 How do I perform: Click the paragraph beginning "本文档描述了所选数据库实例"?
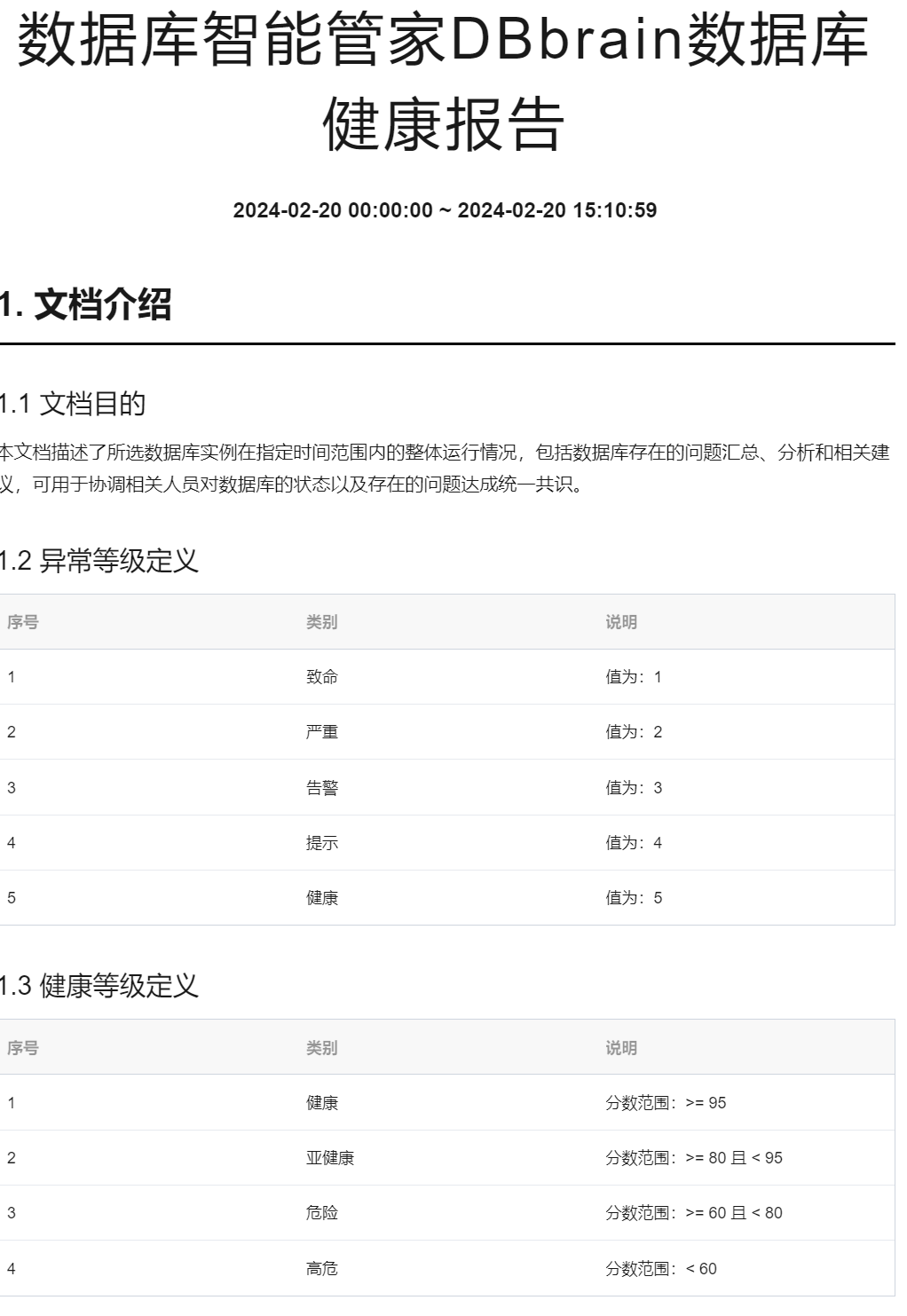[x=445, y=469]
